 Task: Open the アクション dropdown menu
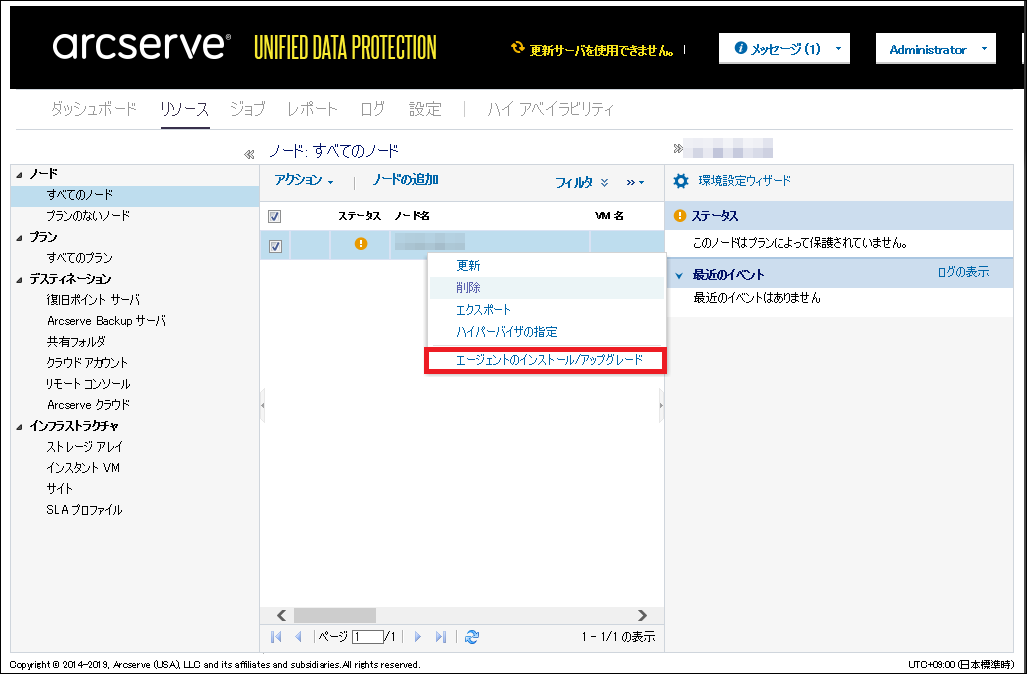(x=304, y=180)
